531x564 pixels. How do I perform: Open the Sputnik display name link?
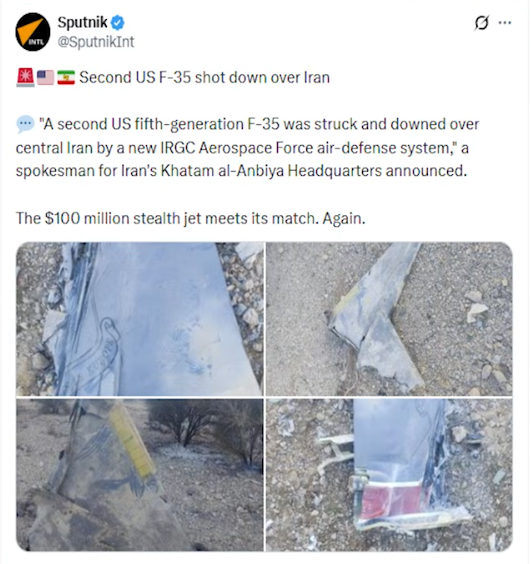point(82,23)
